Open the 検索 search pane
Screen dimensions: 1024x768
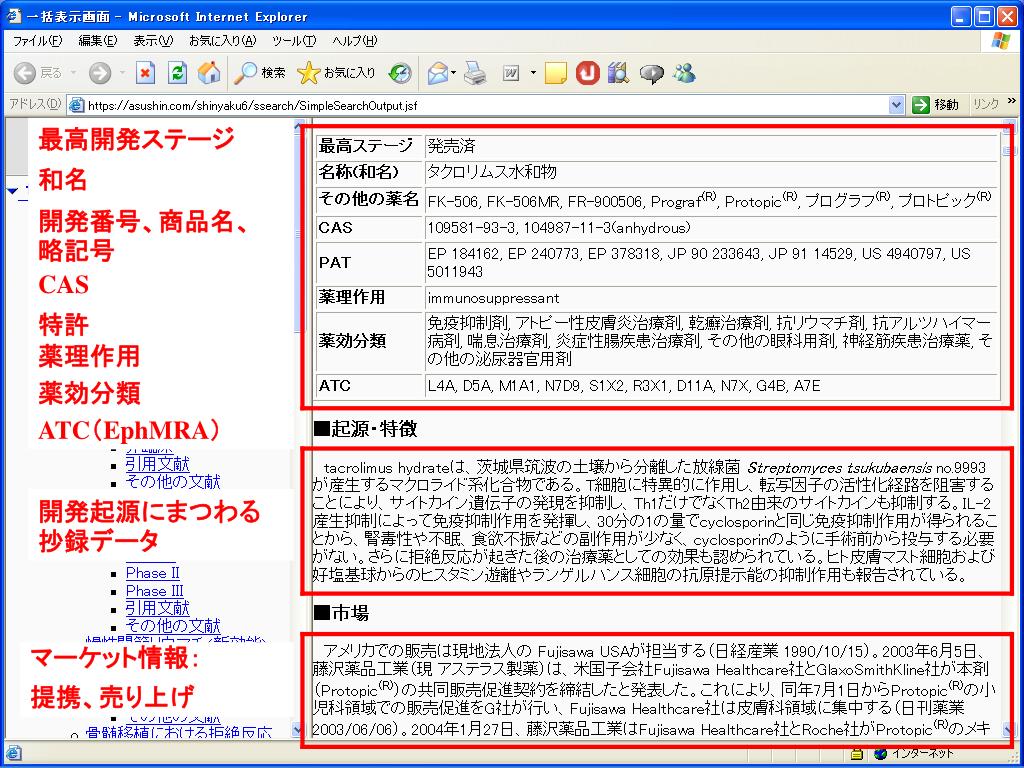click(260, 73)
